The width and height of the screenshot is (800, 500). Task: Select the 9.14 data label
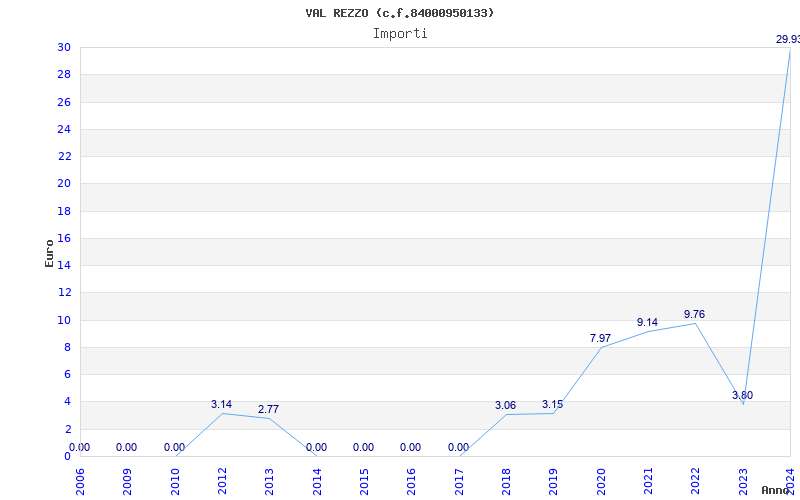point(647,322)
